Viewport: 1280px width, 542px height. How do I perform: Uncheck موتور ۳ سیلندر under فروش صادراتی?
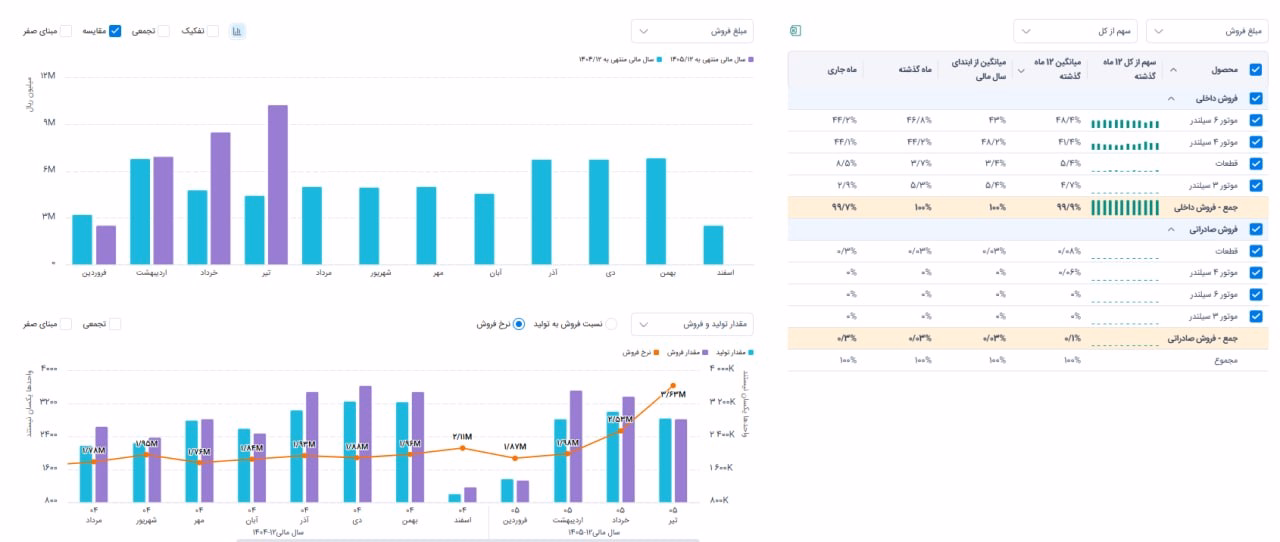click(x=1256, y=316)
